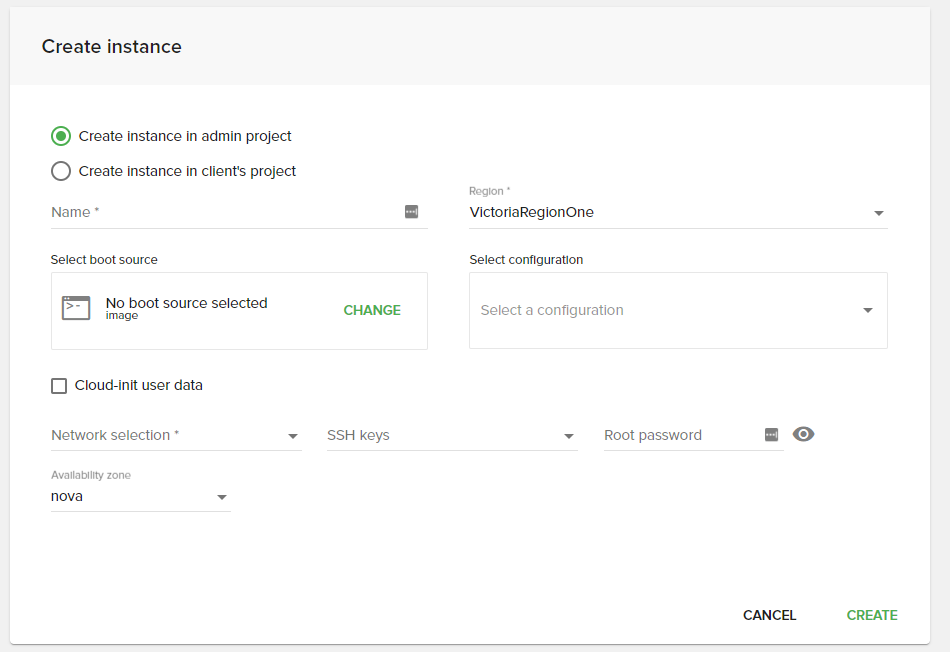Click the No boot source selected text
This screenshot has width=950, height=652.
tap(186, 303)
